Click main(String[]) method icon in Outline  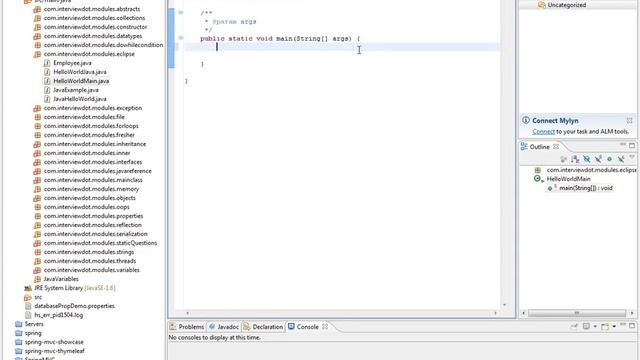coord(550,188)
